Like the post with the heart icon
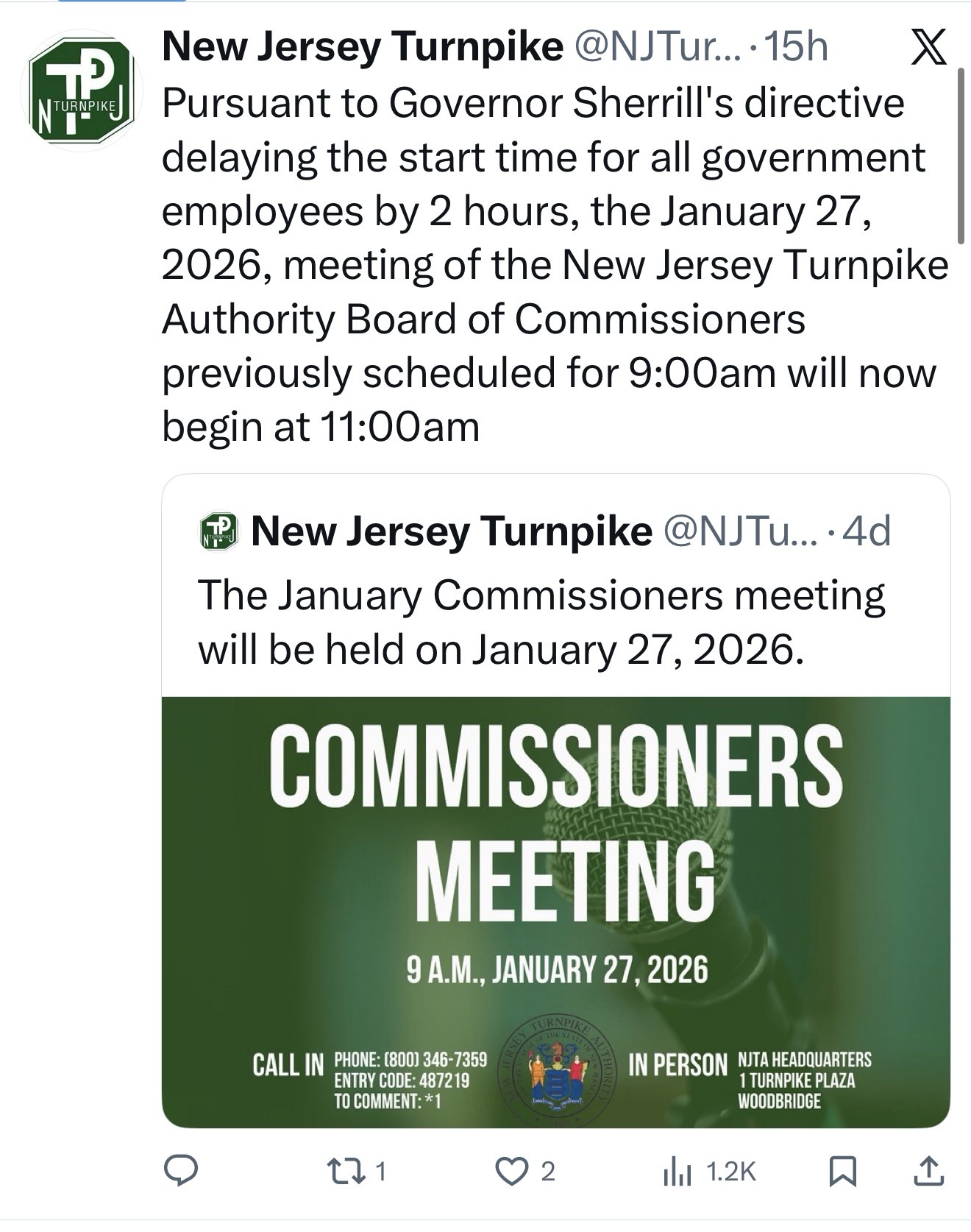This screenshot has height=1232, width=971. 513,1171
